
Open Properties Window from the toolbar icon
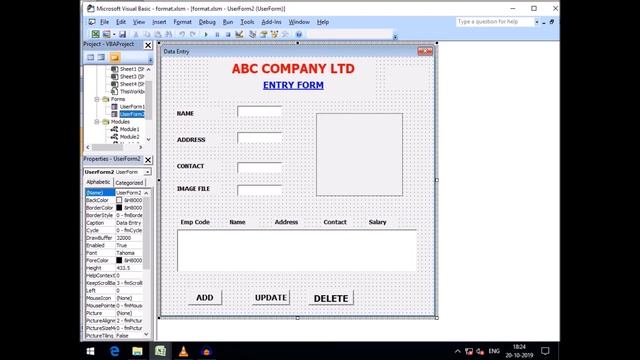pos(264,34)
